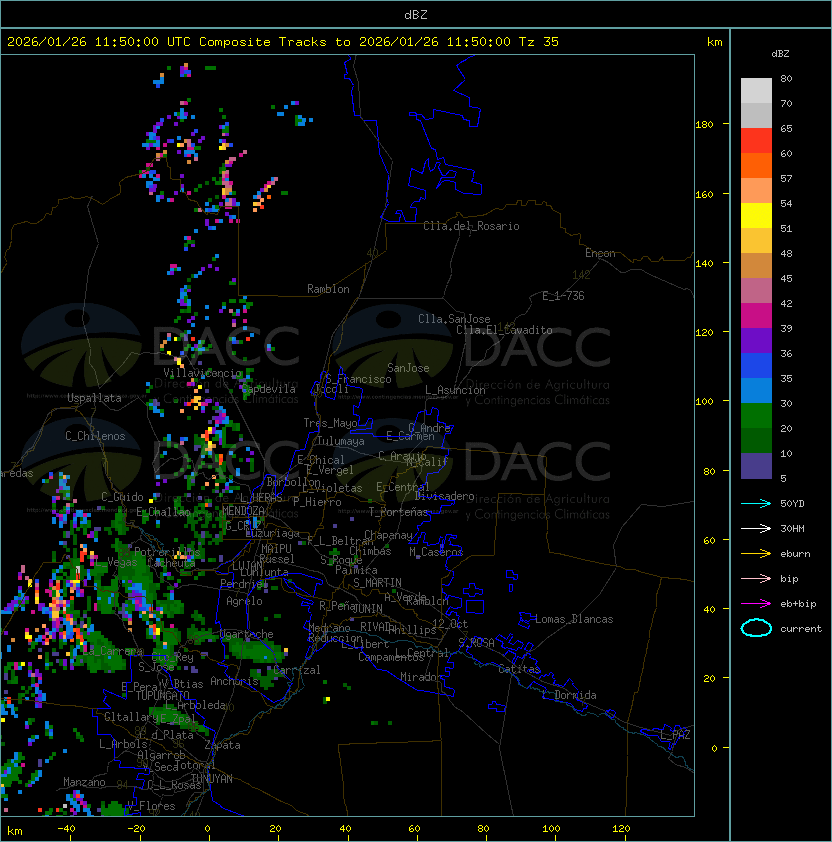
Task: Click the cyan 'current' ellipse symbol
Action: point(756,628)
